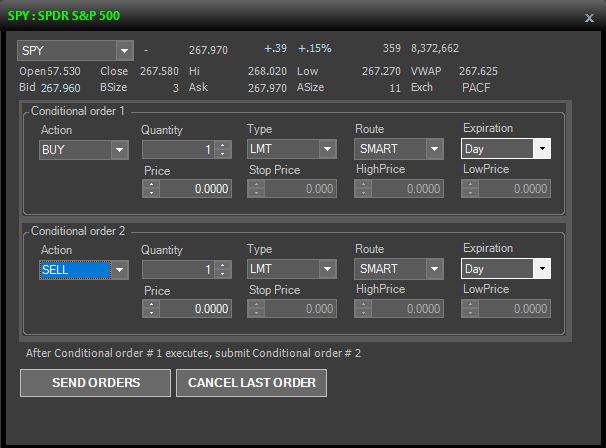This screenshot has height=448, width=606.
Task: Decrease Price in Conditional order 2
Action: (x=151, y=313)
